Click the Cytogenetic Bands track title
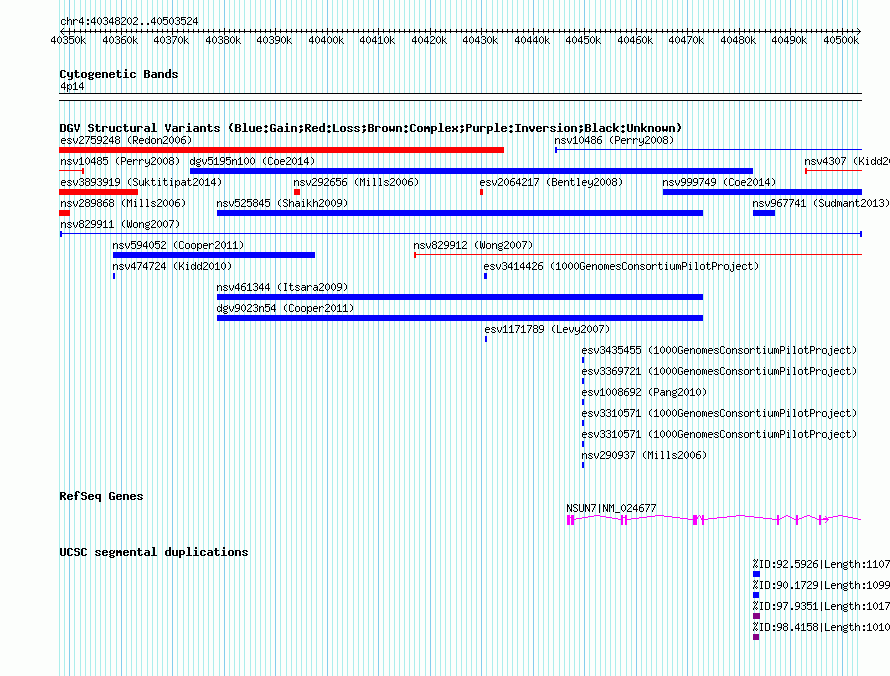The width and height of the screenshot is (890, 676). (119, 74)
